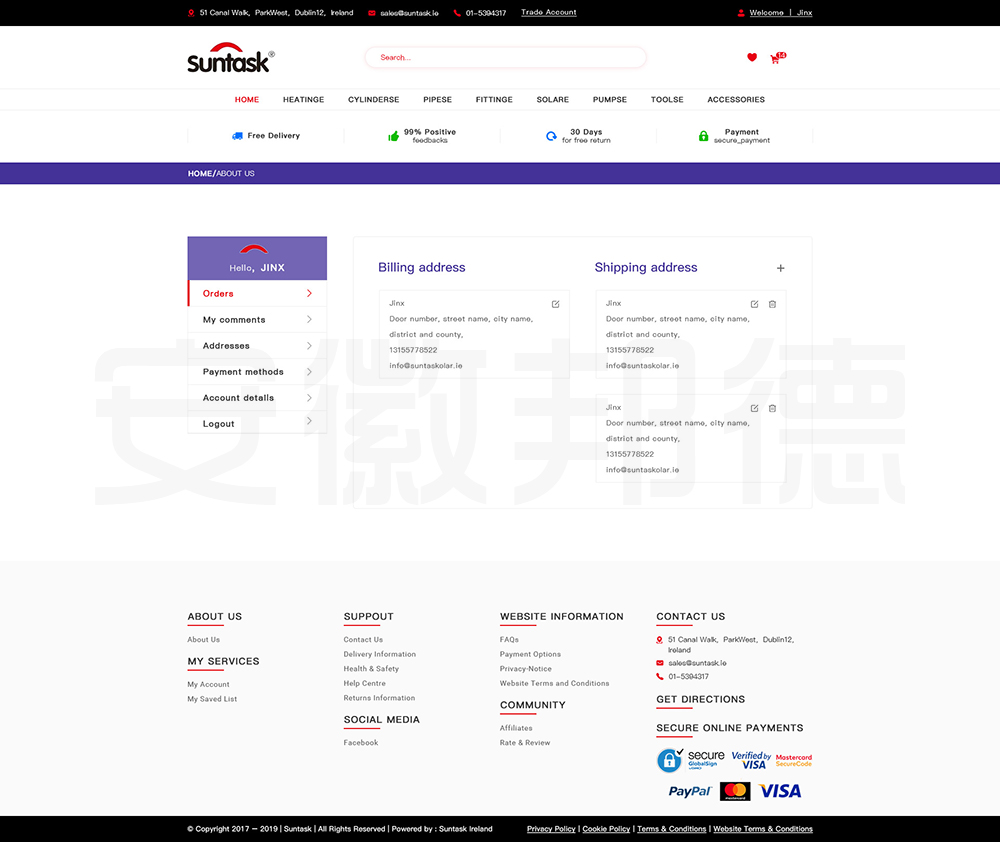1000x842 pixels.
Task: Click trash icon on second shipping address
Action: pos(772,408)
